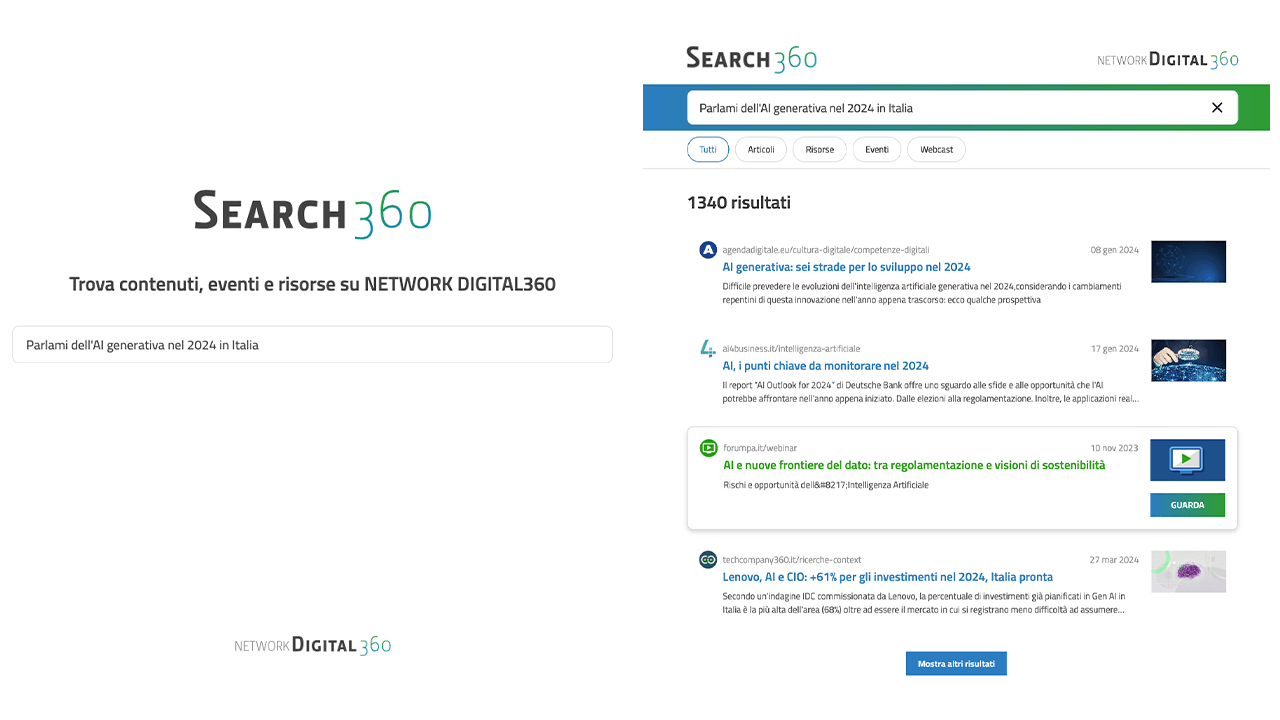Image resolution: width=1280 pixels, height=720 pixels.
Task: Clear the search query with X icon
Action: tap(1217, 108)
